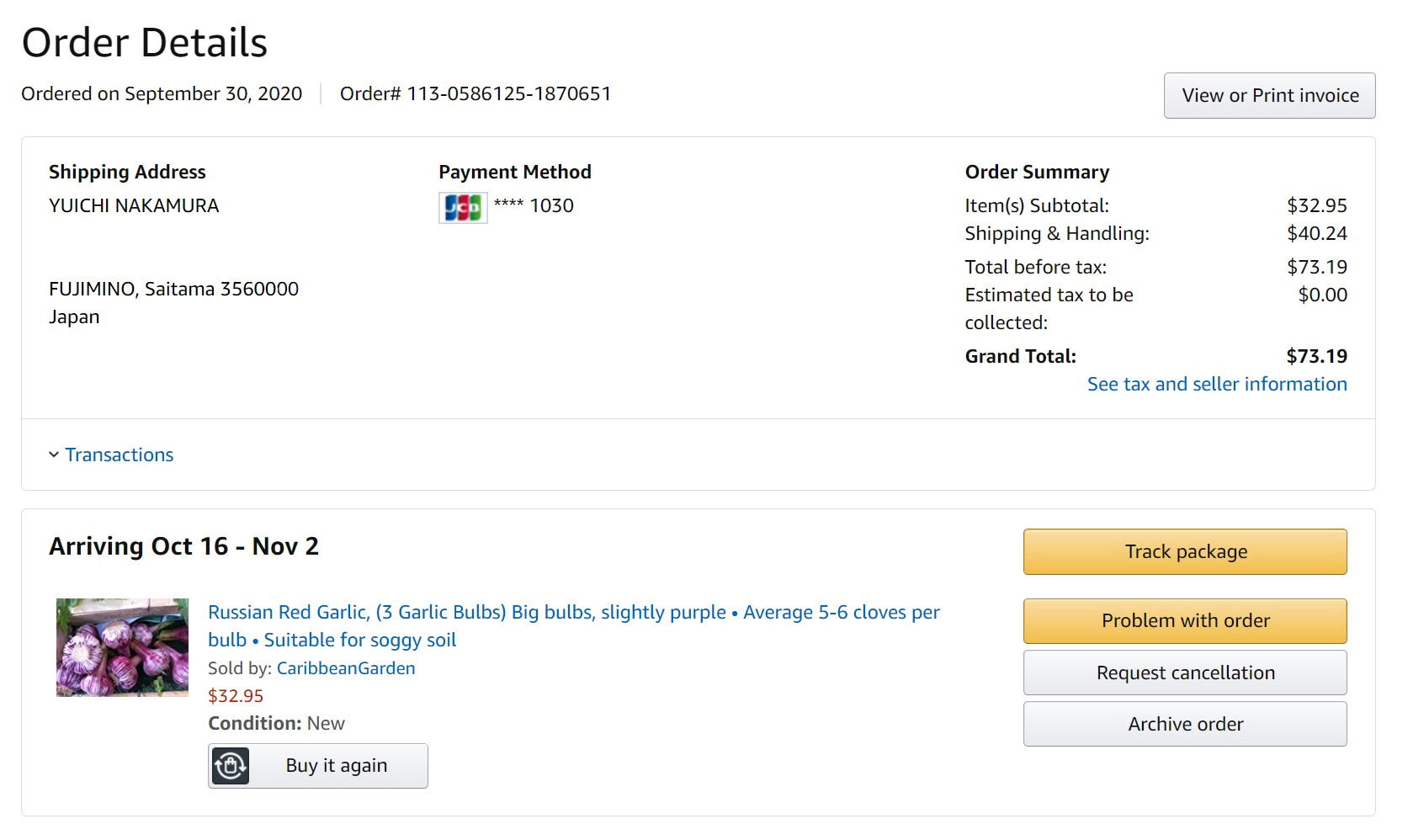Click the Buy it again button
This screenshot has height=840, width=1408.
pyautogui.click(x=318, y=766)
